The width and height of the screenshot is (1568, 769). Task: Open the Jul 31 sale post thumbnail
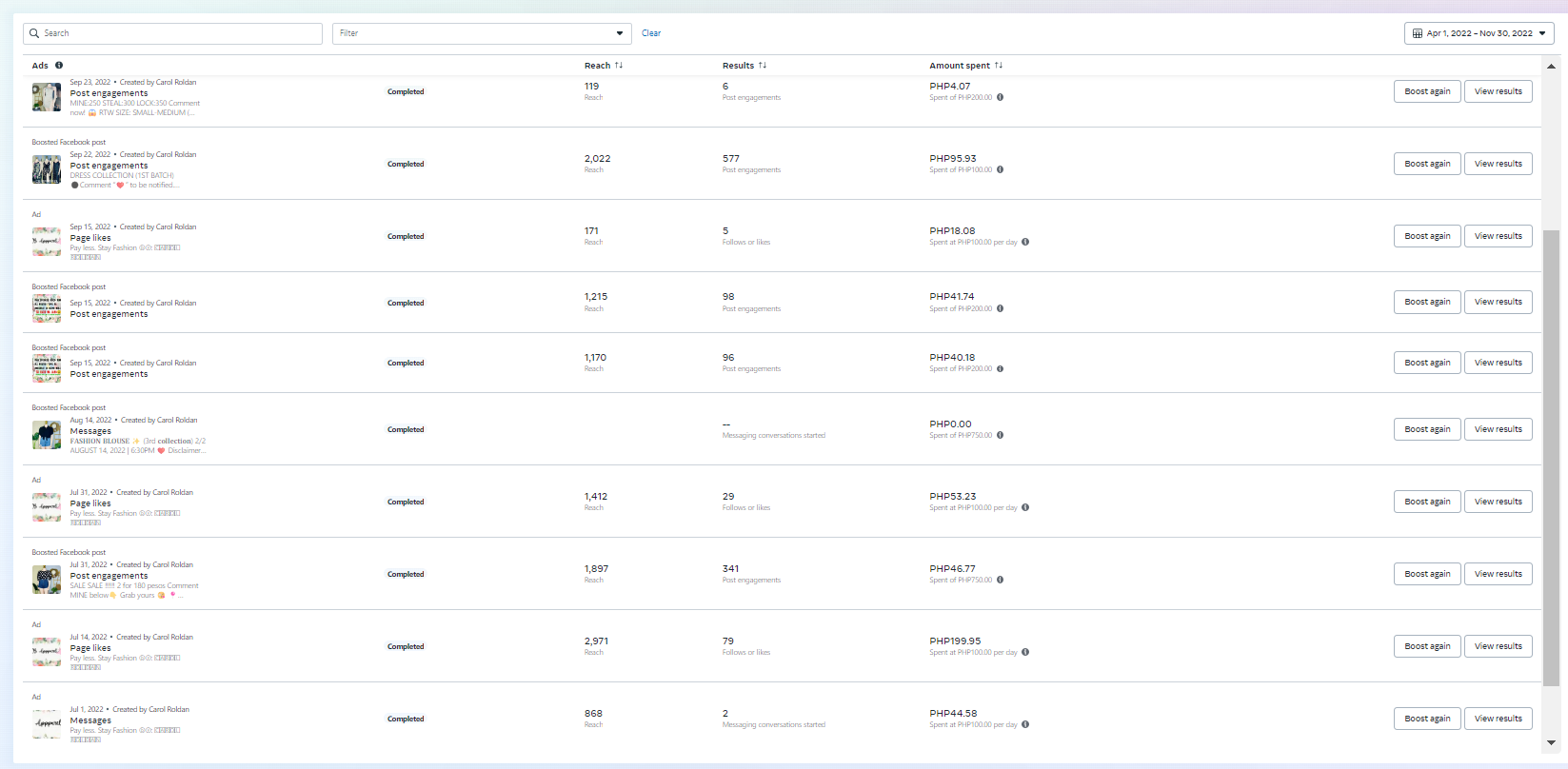(x=47, y=580)
